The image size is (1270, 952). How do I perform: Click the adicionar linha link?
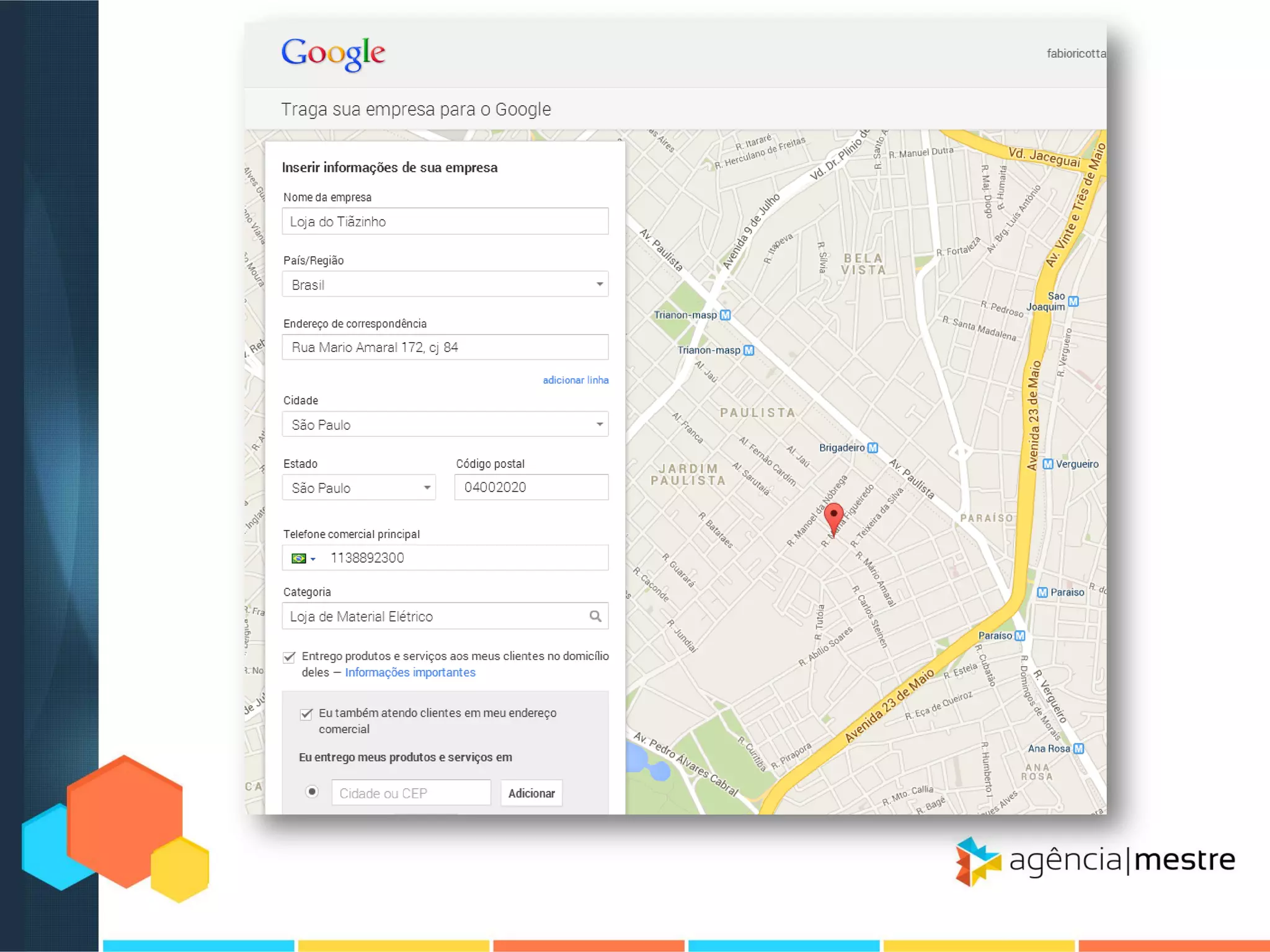pyautogui.click(x=575, y=380)
